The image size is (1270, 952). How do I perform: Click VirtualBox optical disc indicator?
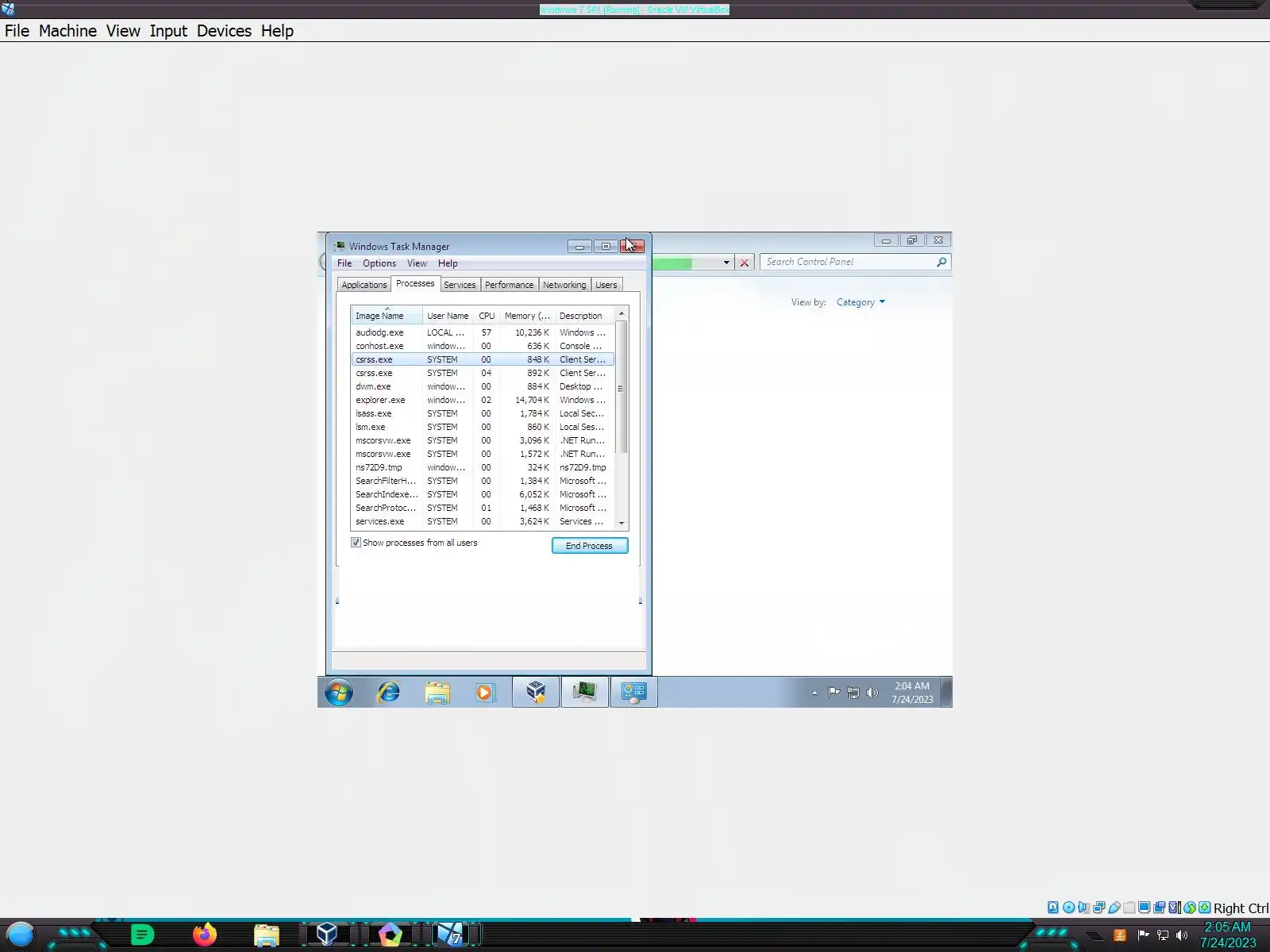pyautogui.click(x=1068, y=908)
